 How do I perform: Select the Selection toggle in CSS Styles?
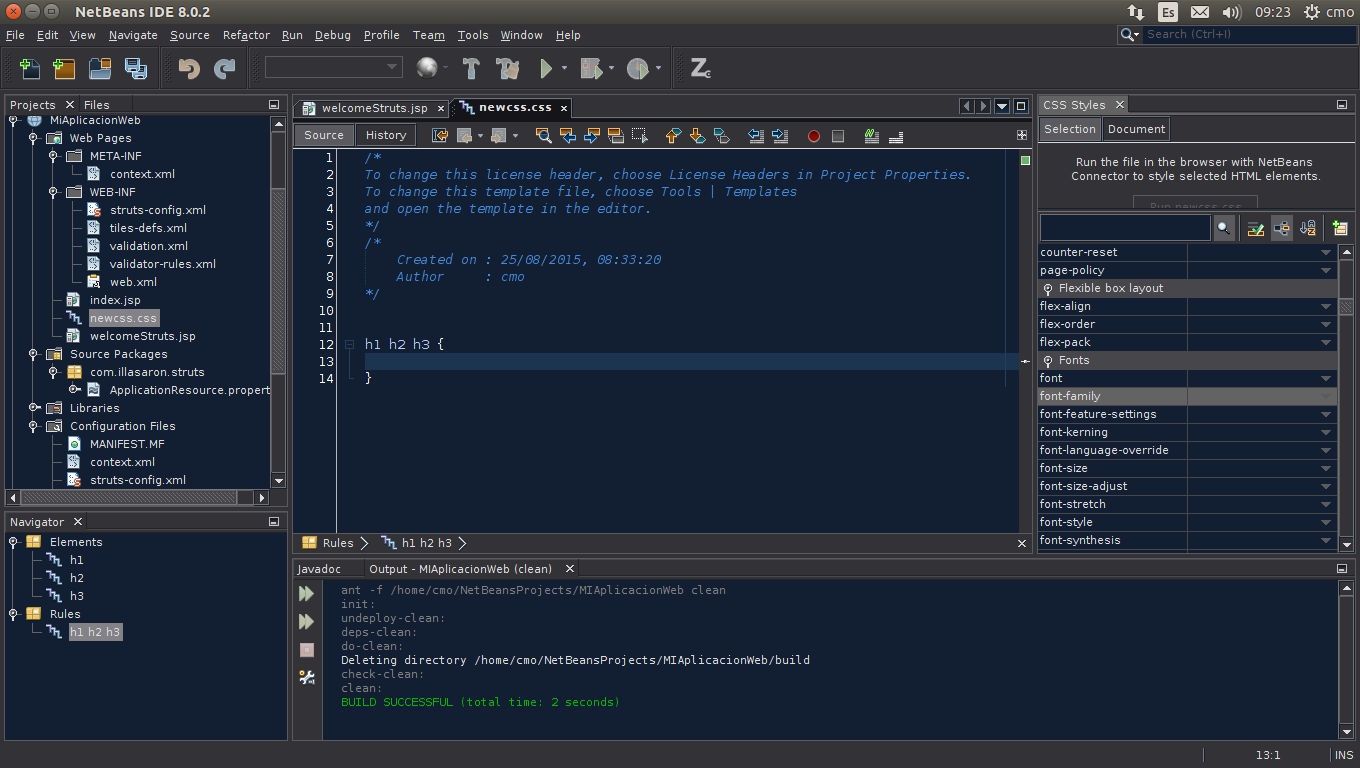[1070, 129]
